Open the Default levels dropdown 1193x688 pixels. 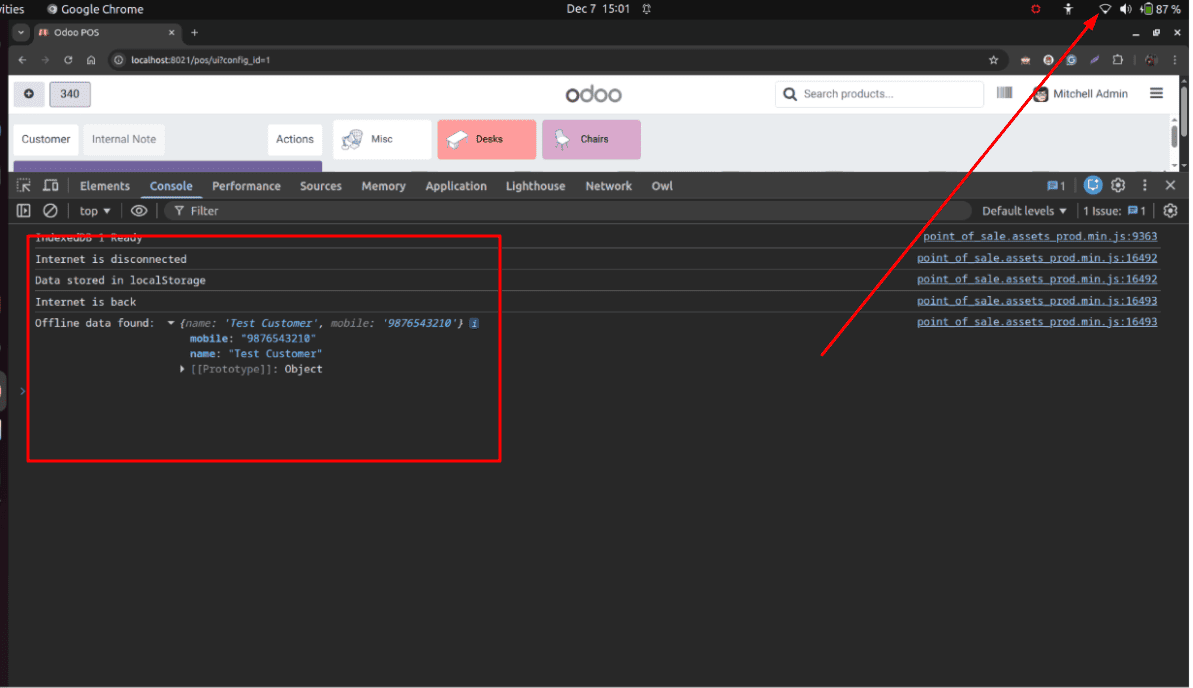(1022, 210)
